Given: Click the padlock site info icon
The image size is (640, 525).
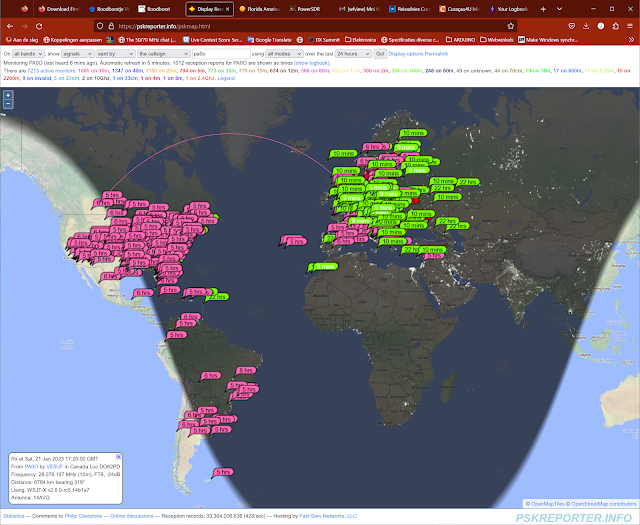Looking at the screenshot, I should 111,26.
